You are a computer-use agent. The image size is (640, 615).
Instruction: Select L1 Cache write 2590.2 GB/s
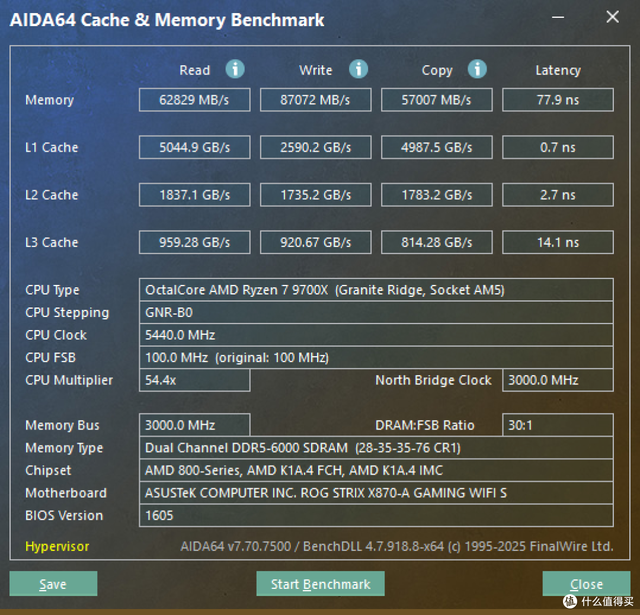[x=316, y=147]
